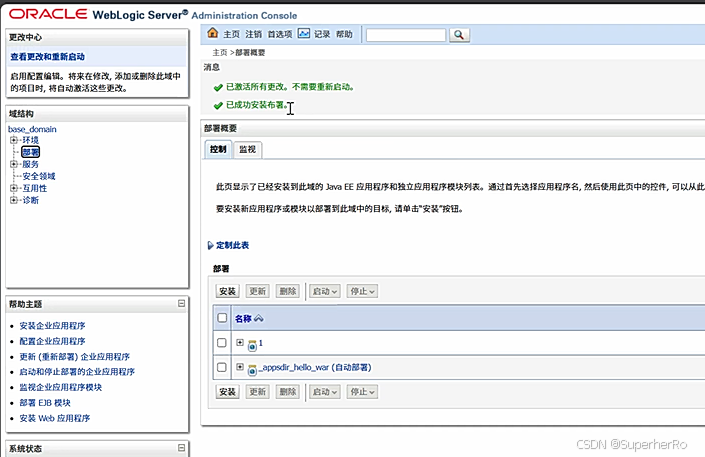Collapse the 系统状态 panel
This screenshot has height=457, width=705.
(181, 448)
